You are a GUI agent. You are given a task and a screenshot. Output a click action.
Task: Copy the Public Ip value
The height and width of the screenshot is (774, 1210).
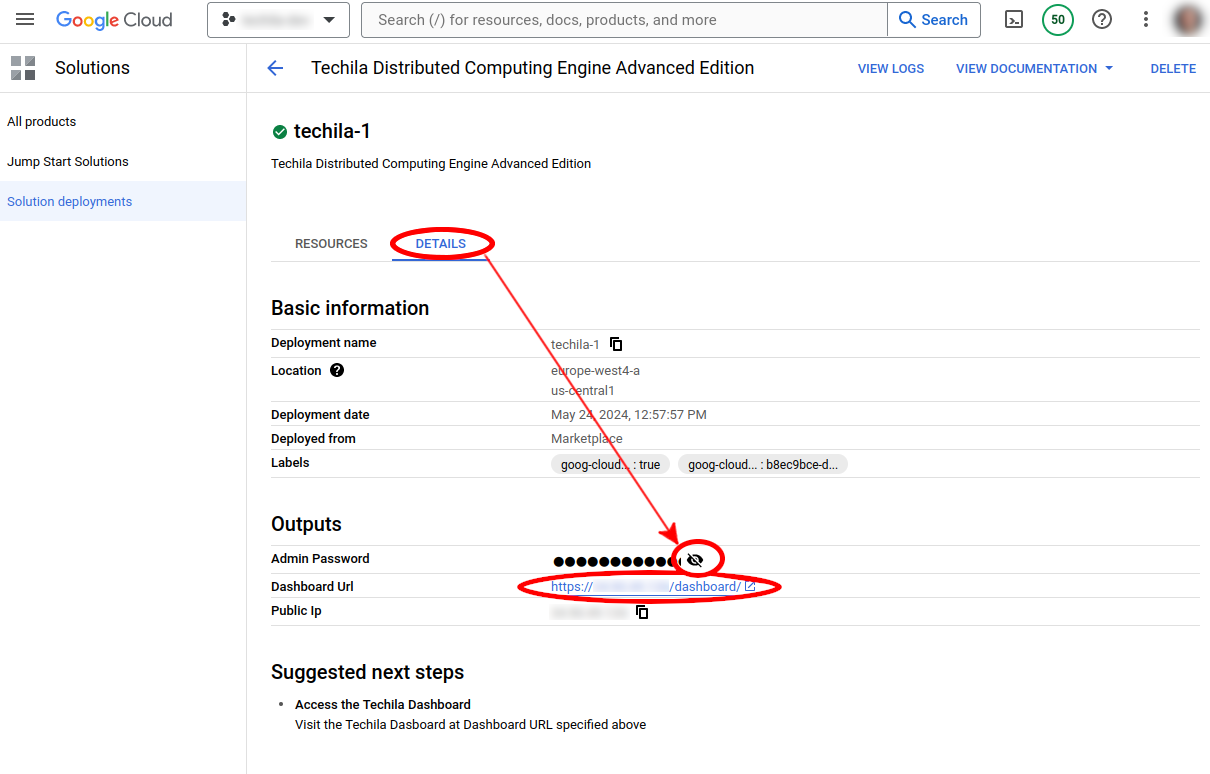pyautogui.click(x=642, y=612)
